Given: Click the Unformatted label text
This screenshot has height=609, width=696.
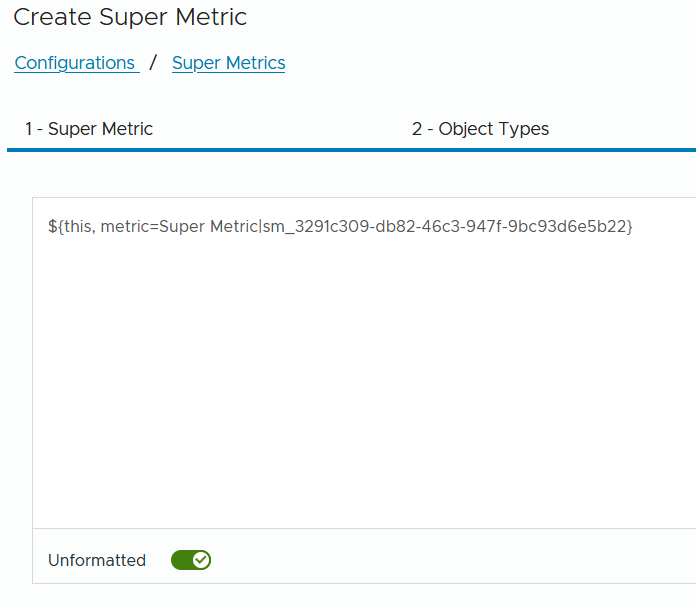Looking at the screenshot, I should pos(97,560).
